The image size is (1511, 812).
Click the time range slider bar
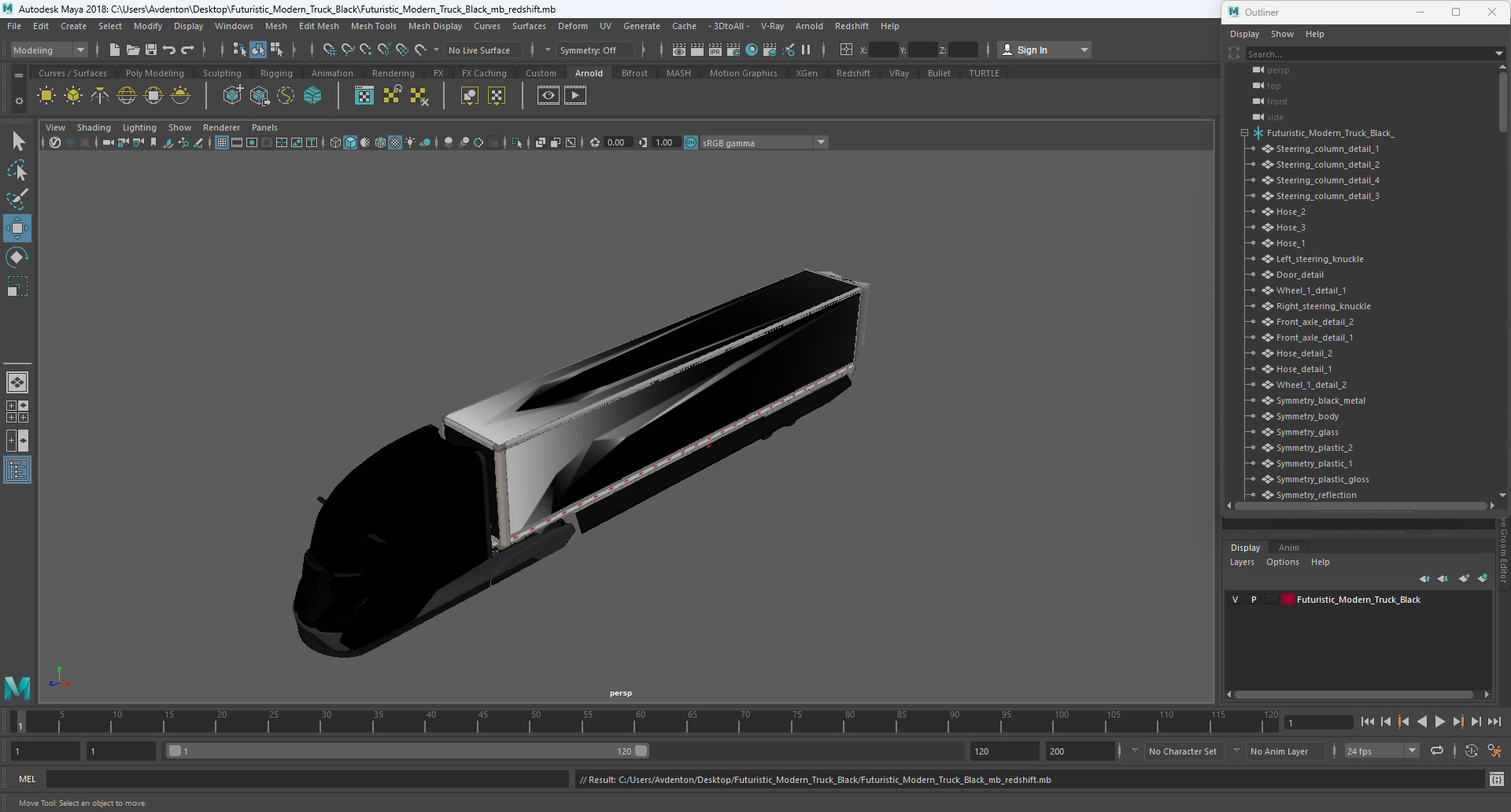[408, 751]
